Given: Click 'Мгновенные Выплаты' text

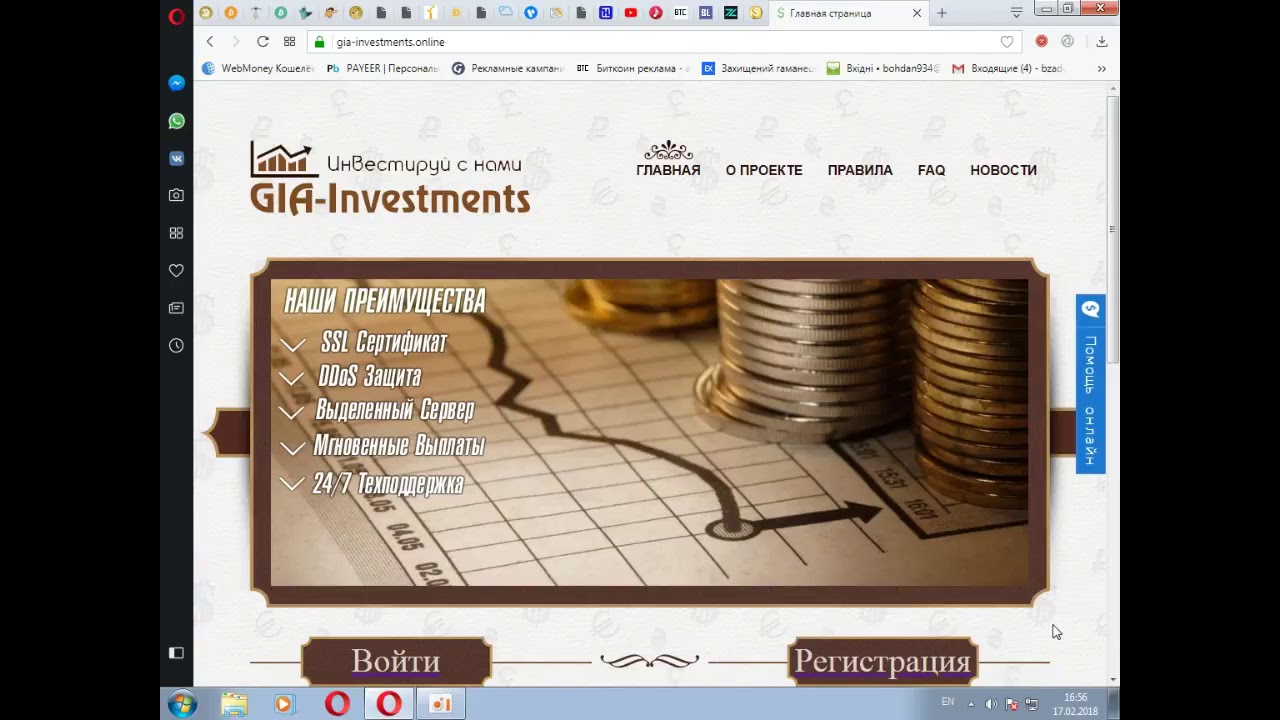Looking at the screenshot, I should pos(399,446).
